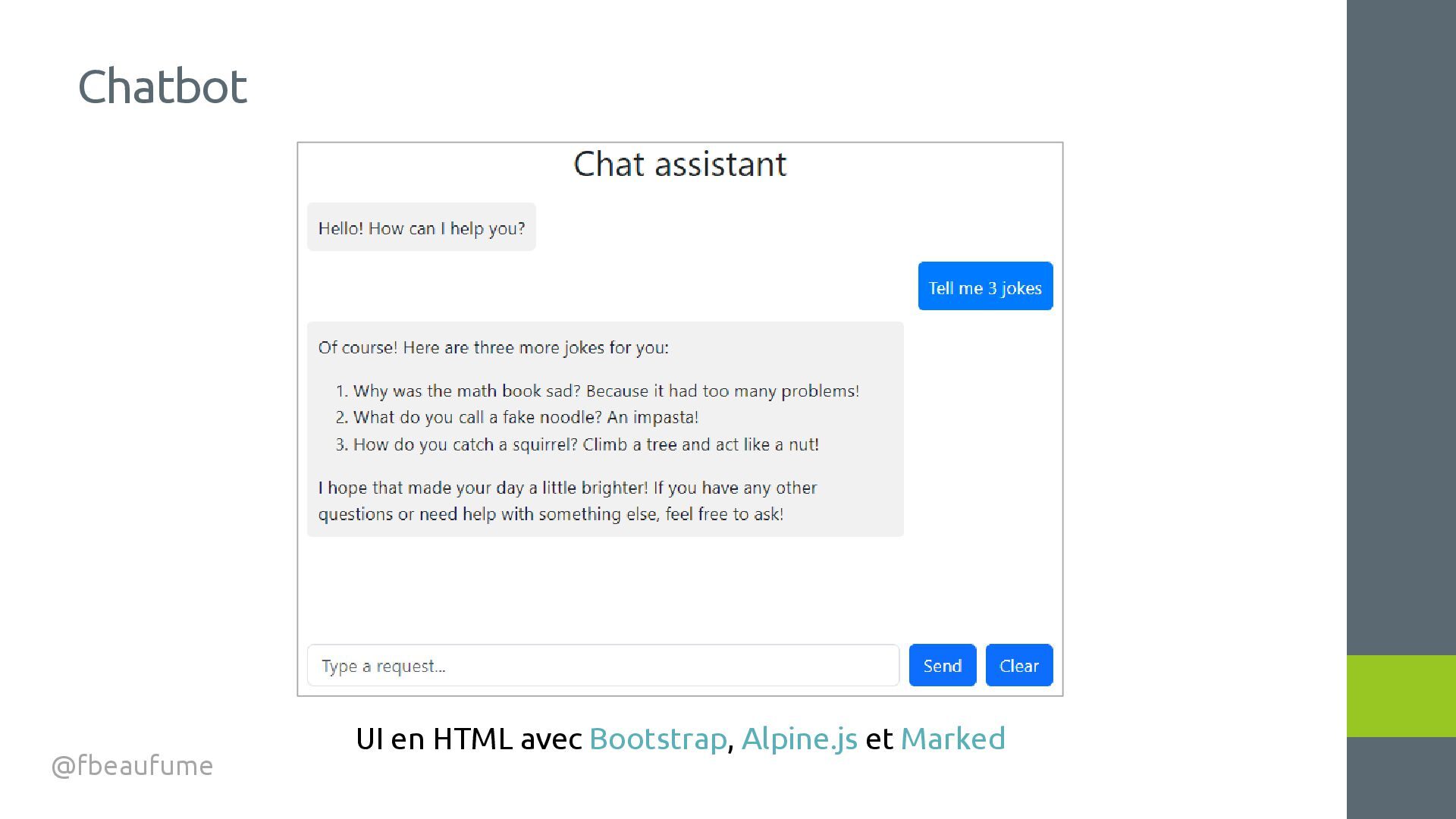The image size is (1456, 819).
Task: Click the 'Chatbot' slide title
Action: pos(162,86)
